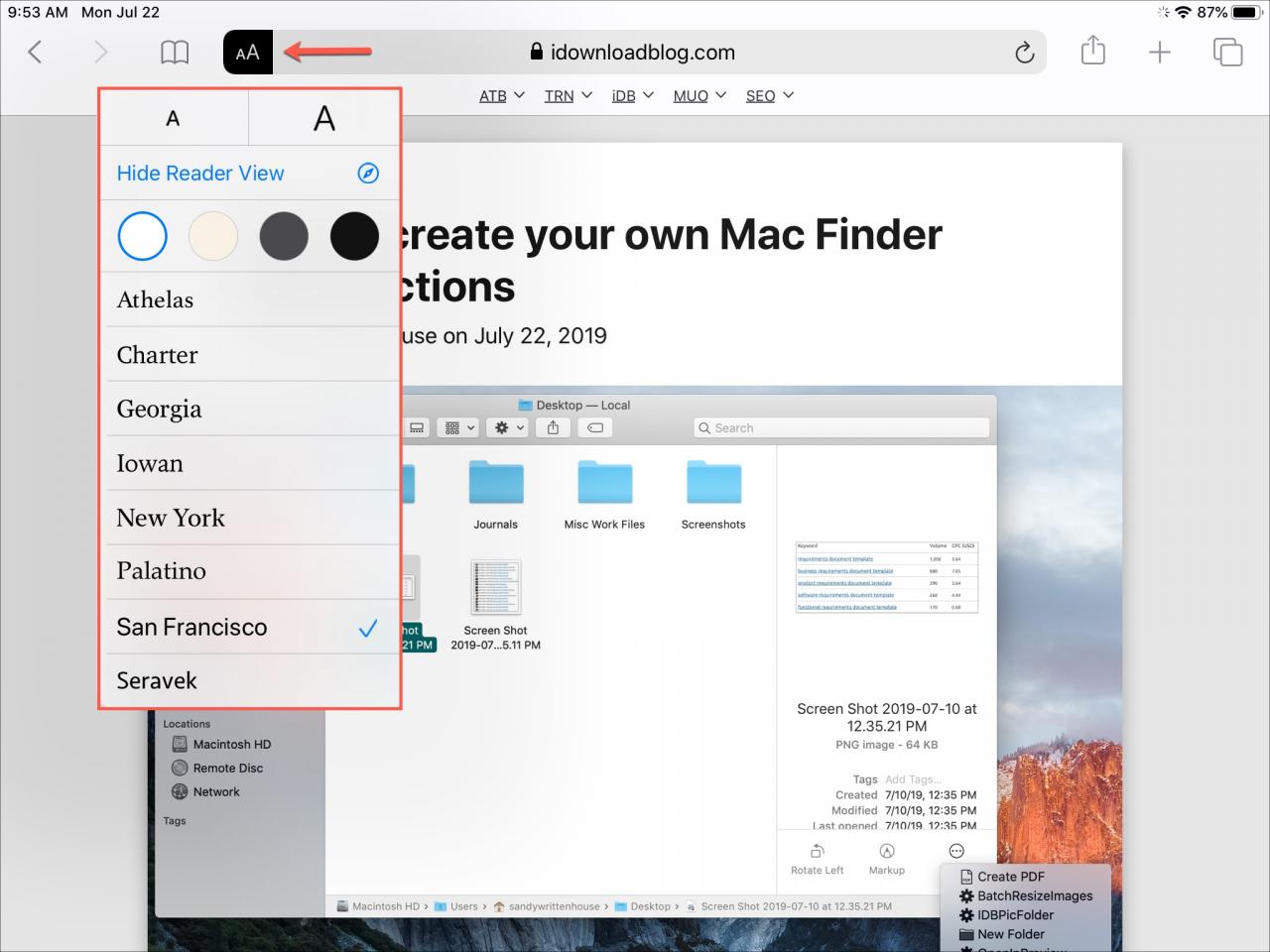Viewport: 1270px width, 952px height.
Task: Tap the Wi-Fi status icon
Action: tap(1182, 13)
